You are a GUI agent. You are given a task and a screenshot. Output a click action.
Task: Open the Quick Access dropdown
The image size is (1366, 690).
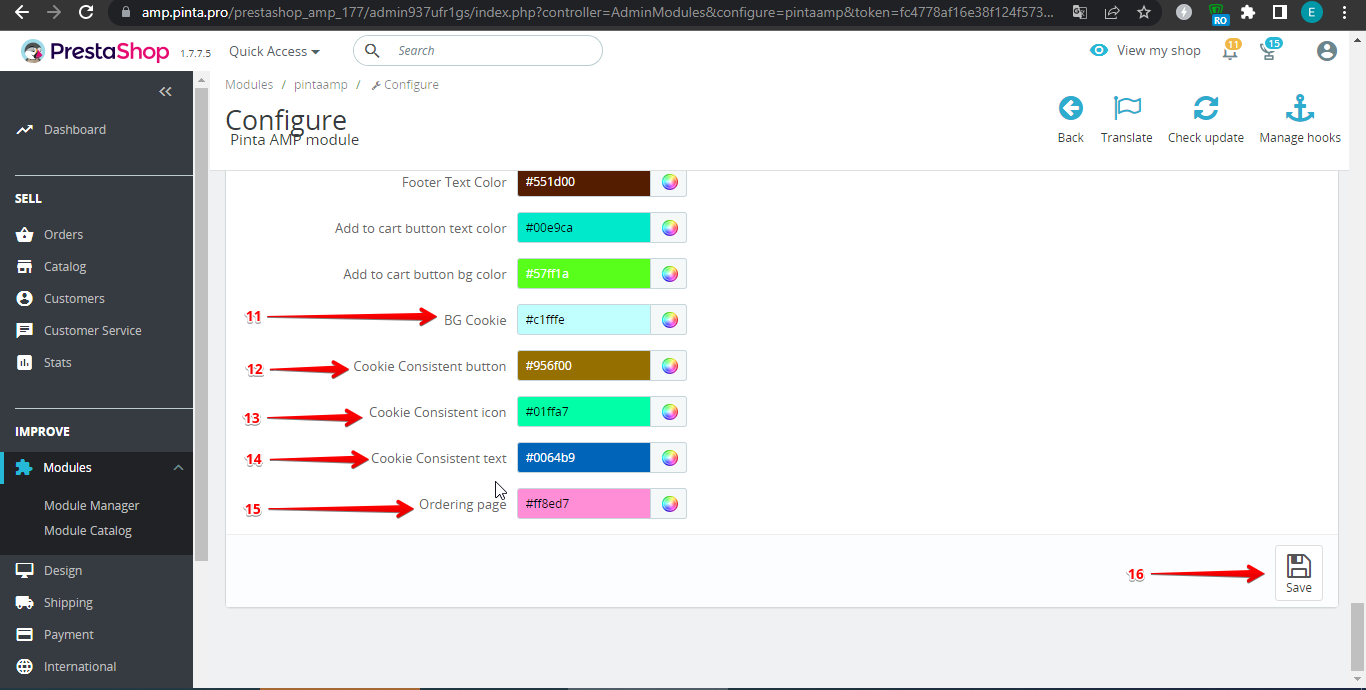click(274, 51)
